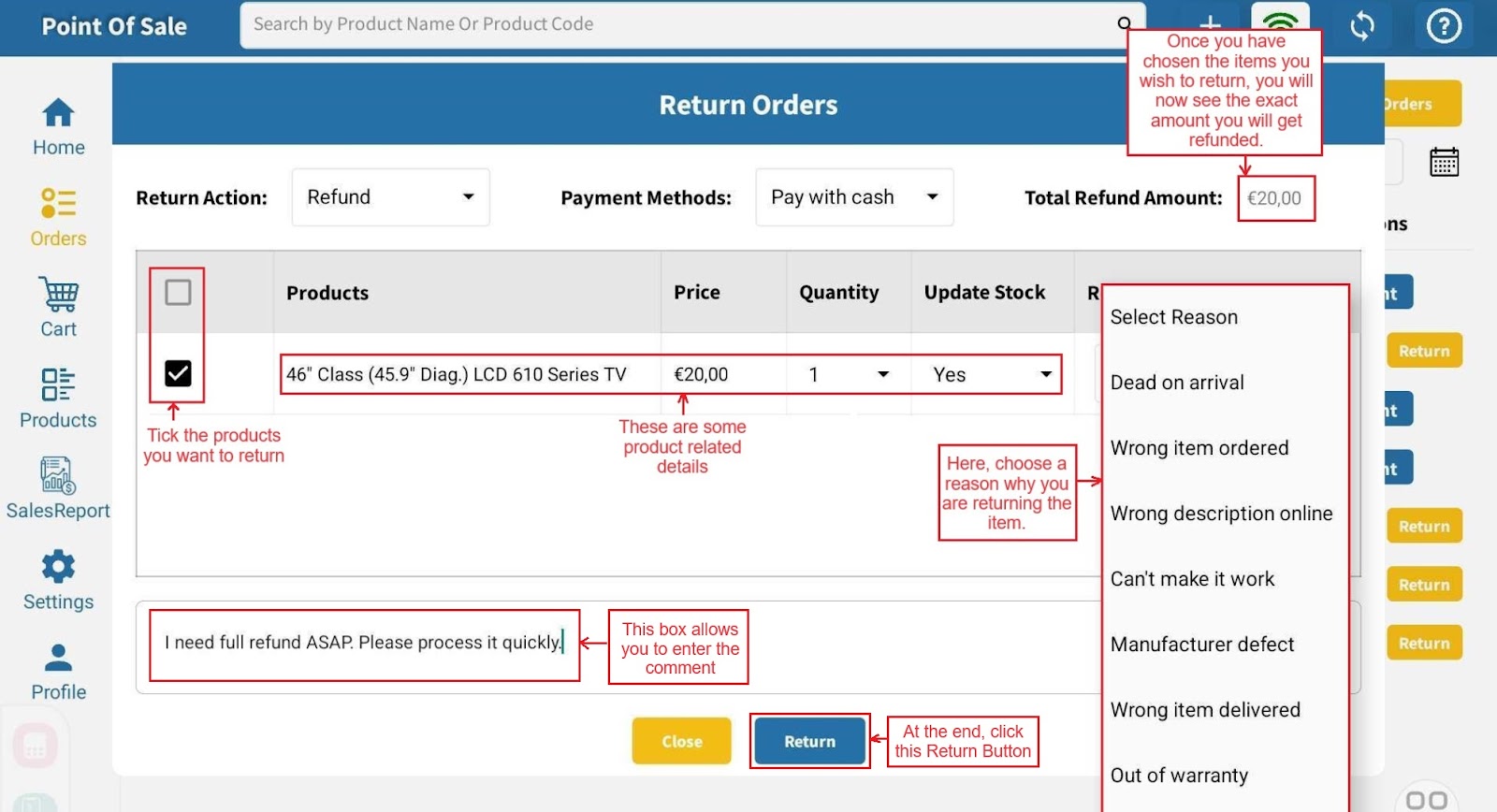Image resolution: width=1497 pixels, height=812 pixels.
Task: Open the Cart icon
Action: [x=58, y=308]
